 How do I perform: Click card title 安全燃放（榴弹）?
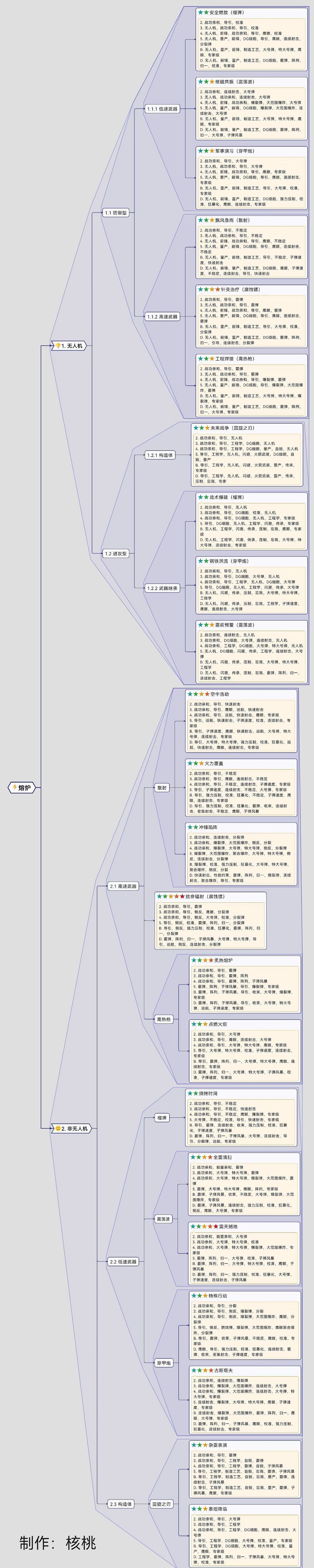point(227,12)
